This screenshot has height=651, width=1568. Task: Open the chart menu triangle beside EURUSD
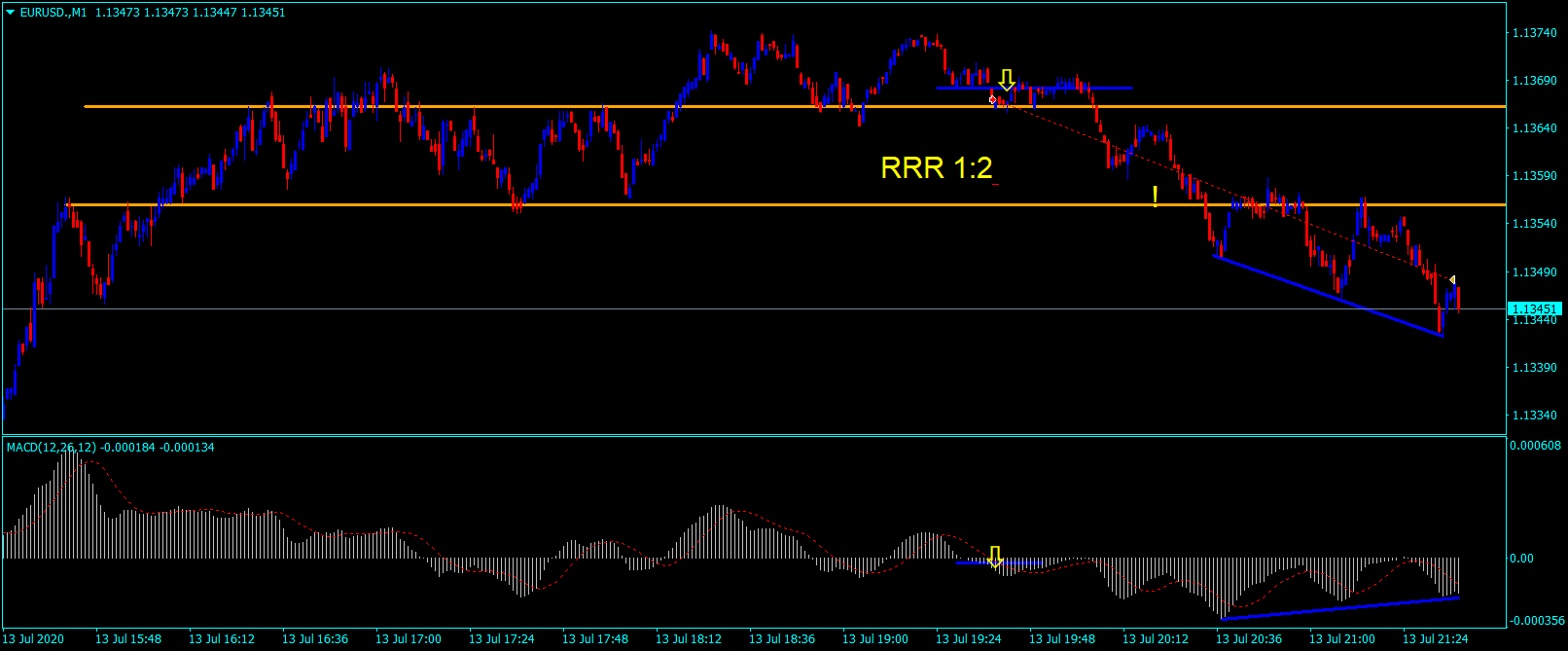[11, 13]
